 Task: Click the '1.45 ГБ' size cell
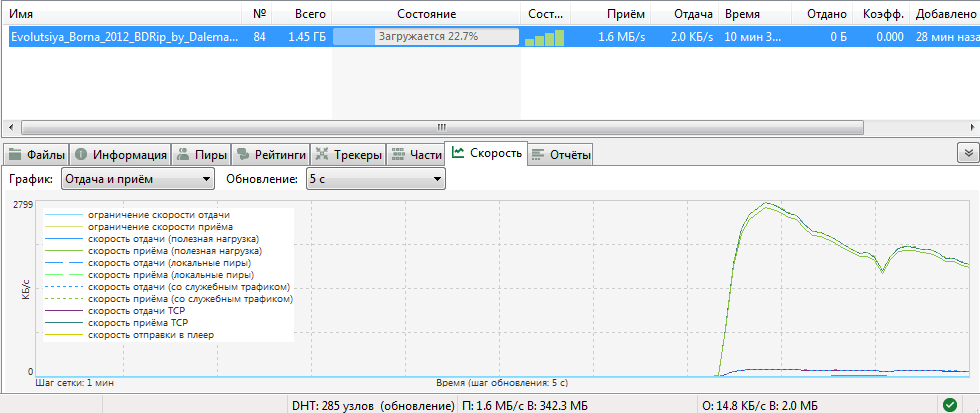click(307, 37)
